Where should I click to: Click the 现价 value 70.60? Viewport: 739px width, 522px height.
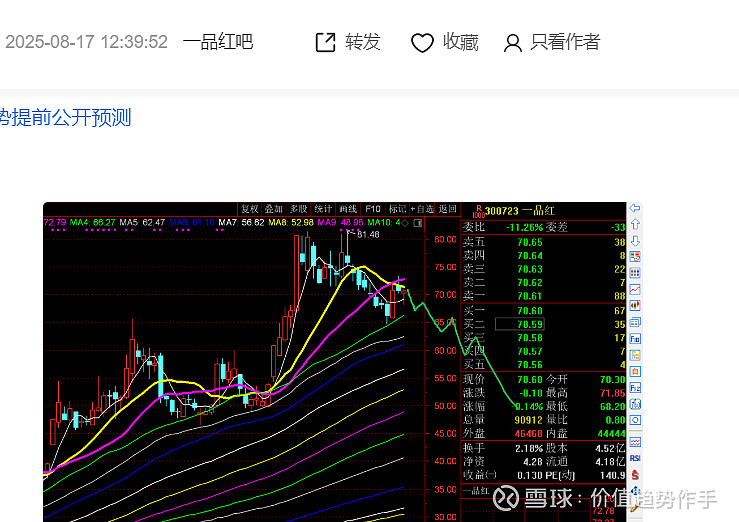point(530,380)
